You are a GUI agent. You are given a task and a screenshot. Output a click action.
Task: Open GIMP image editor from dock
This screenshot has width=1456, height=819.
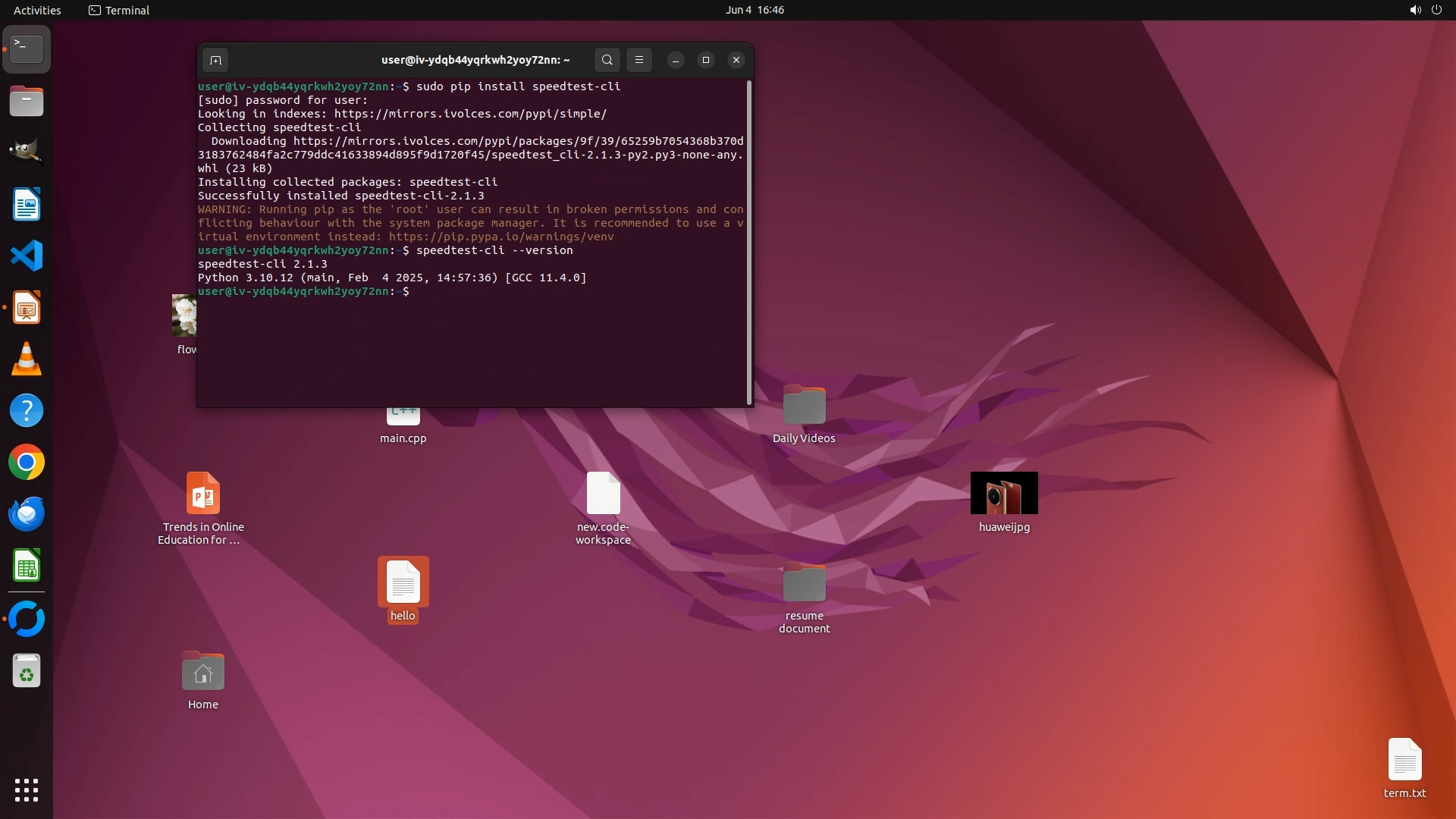click(27, 152)
